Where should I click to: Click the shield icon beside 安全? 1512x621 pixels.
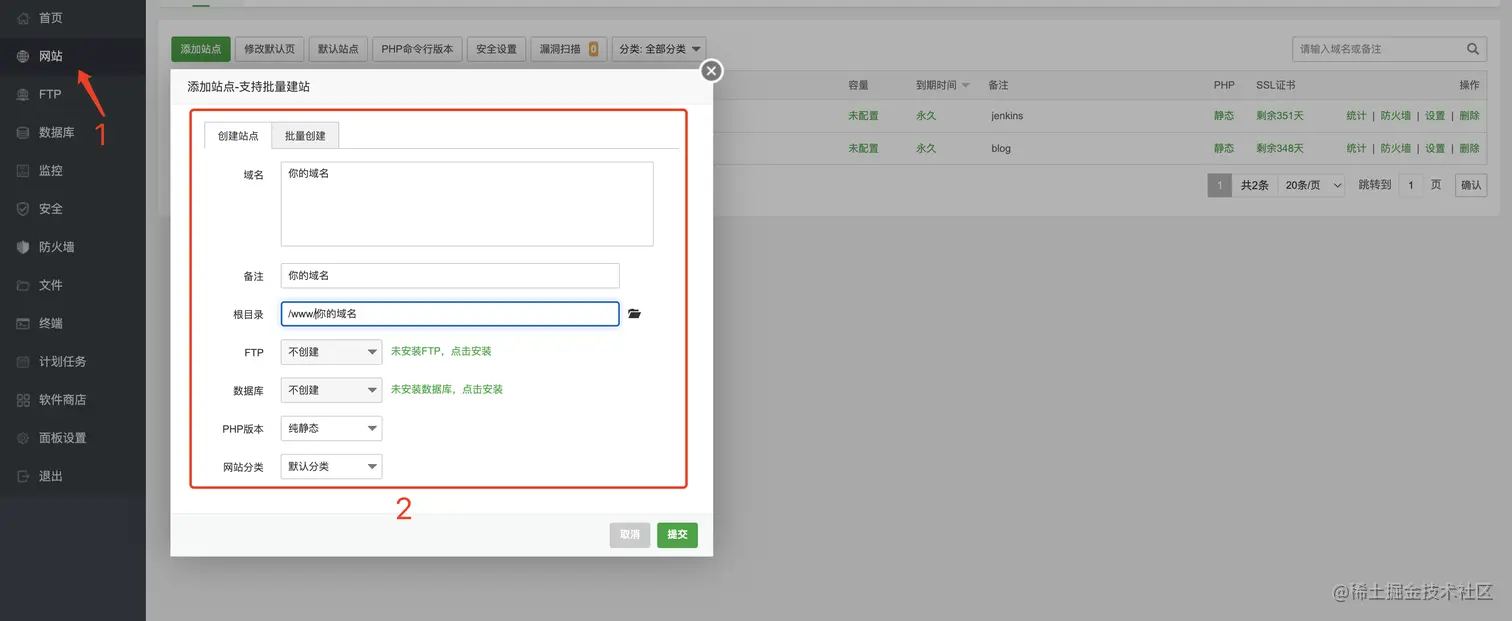click(22, 209)
